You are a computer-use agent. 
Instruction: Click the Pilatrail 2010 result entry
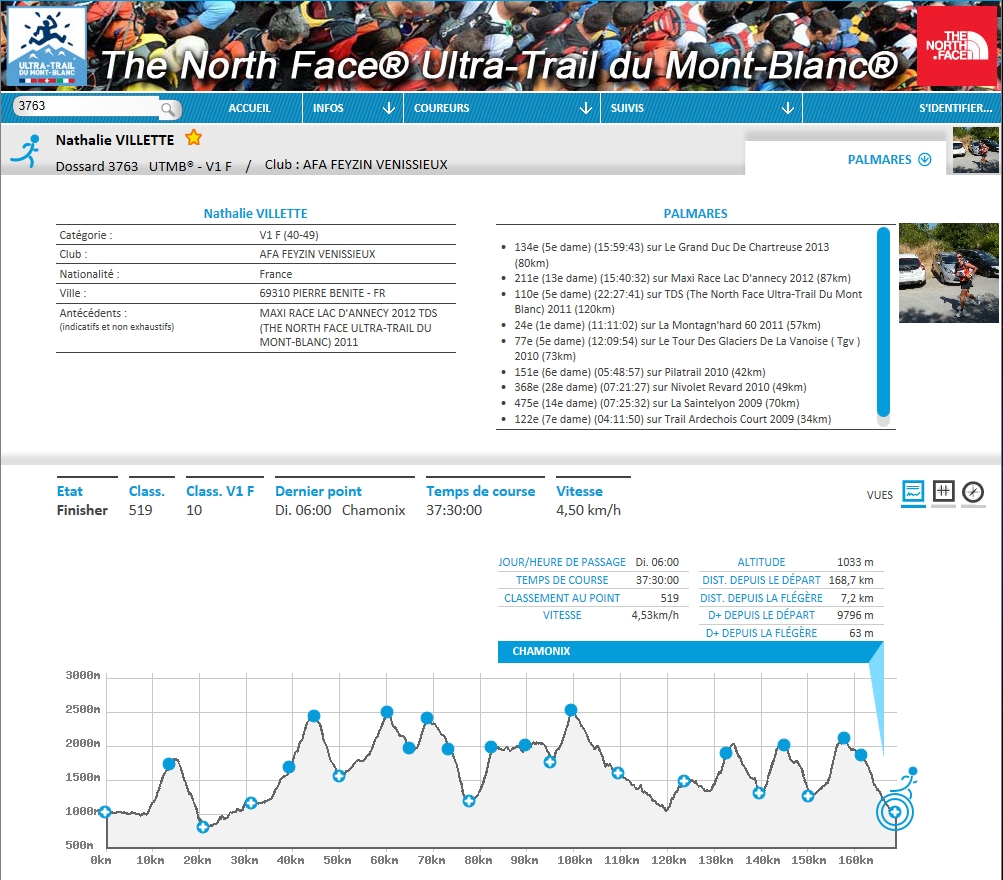640,372
